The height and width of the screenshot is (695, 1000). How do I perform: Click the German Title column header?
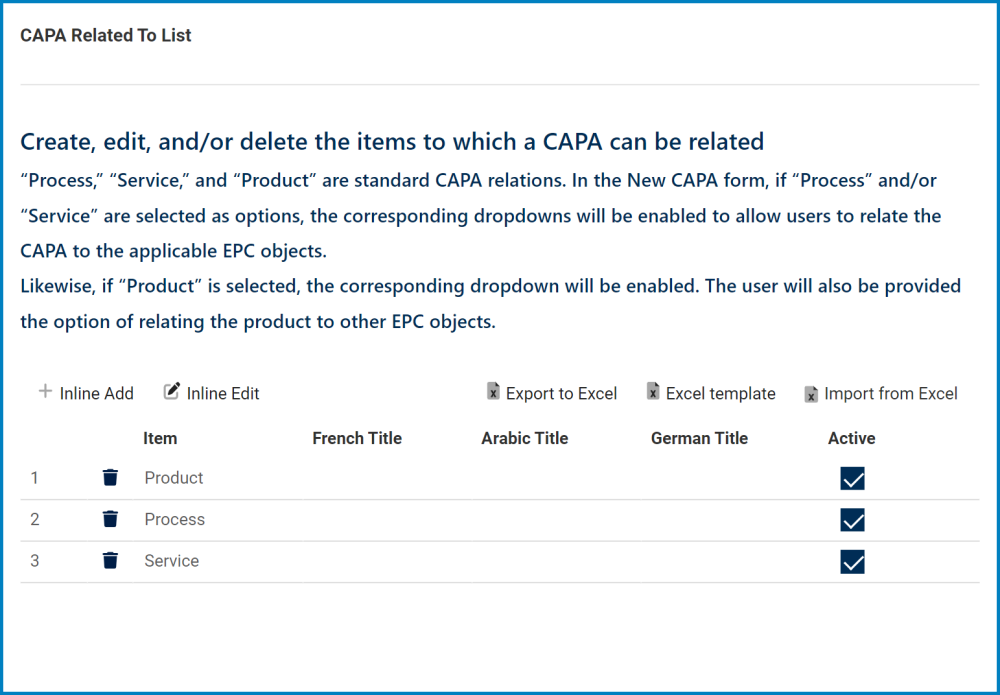click(x=699, y=438)
